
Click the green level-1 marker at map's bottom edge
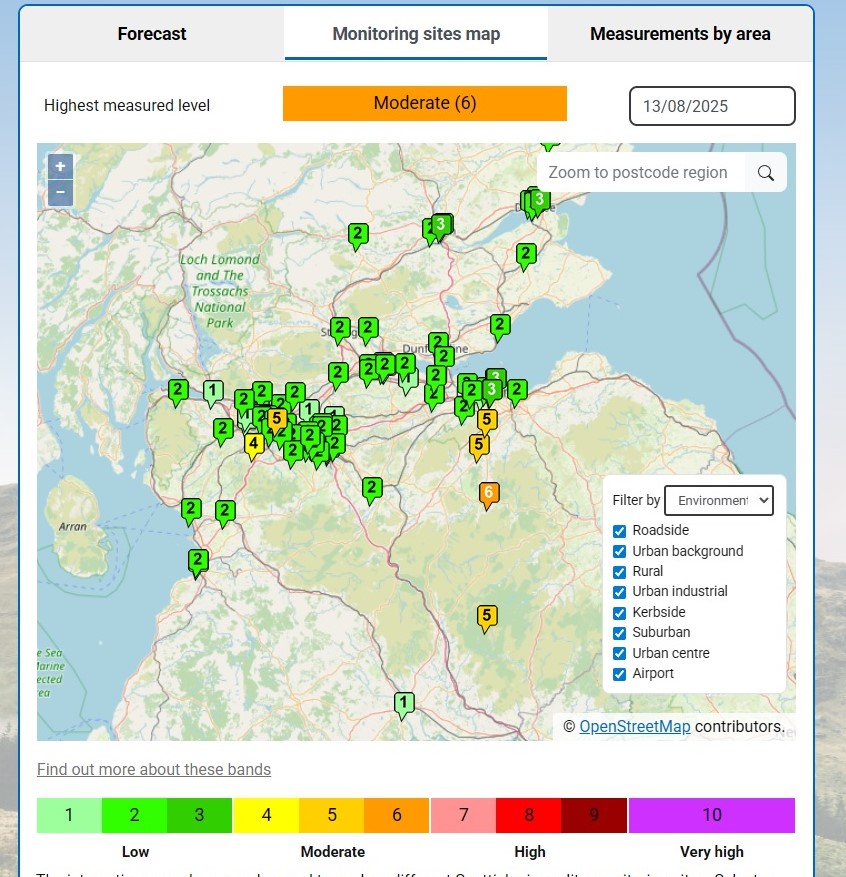coord(403,704)
